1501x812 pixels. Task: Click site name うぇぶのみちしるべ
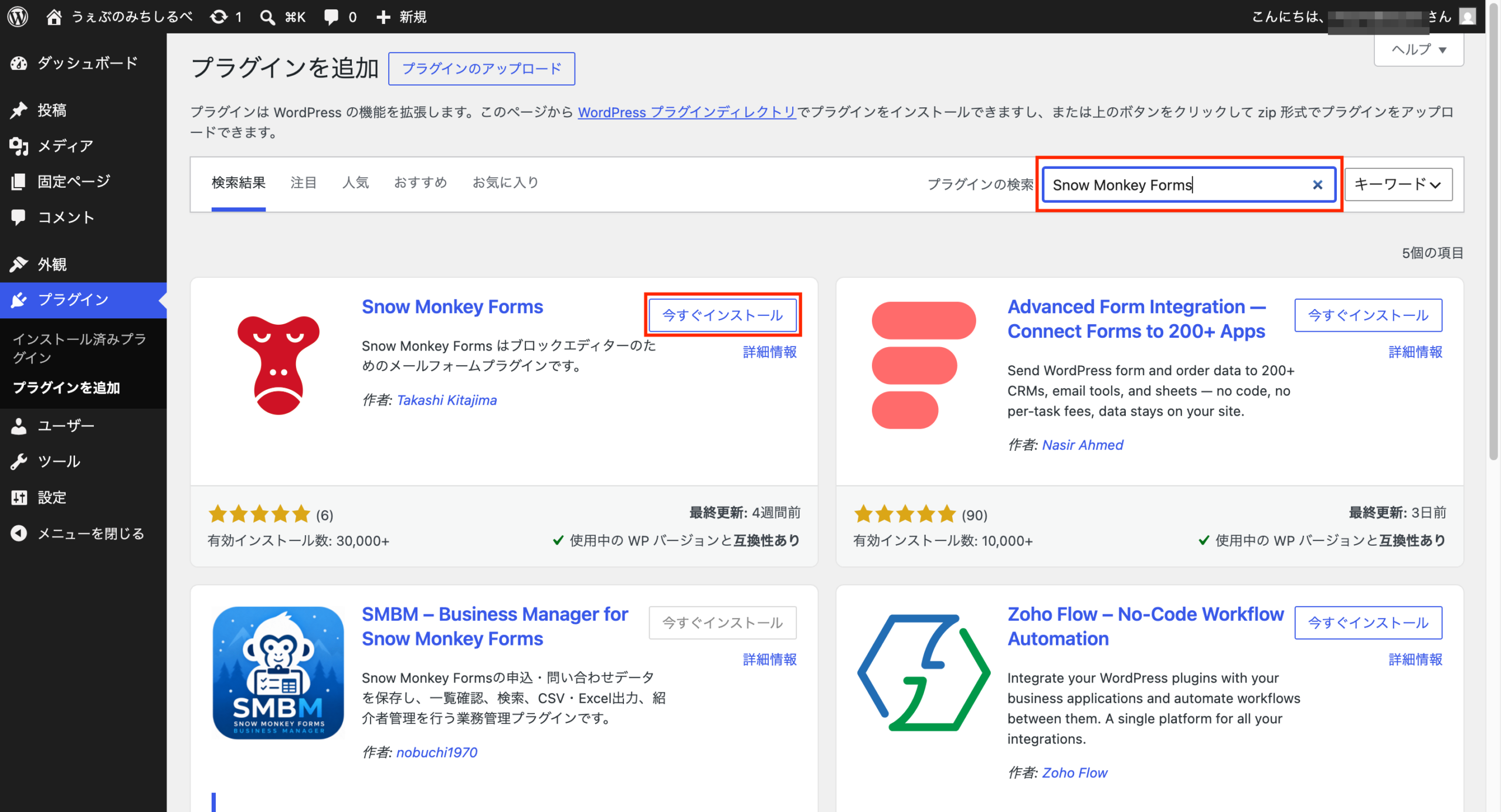coord(132,16)
